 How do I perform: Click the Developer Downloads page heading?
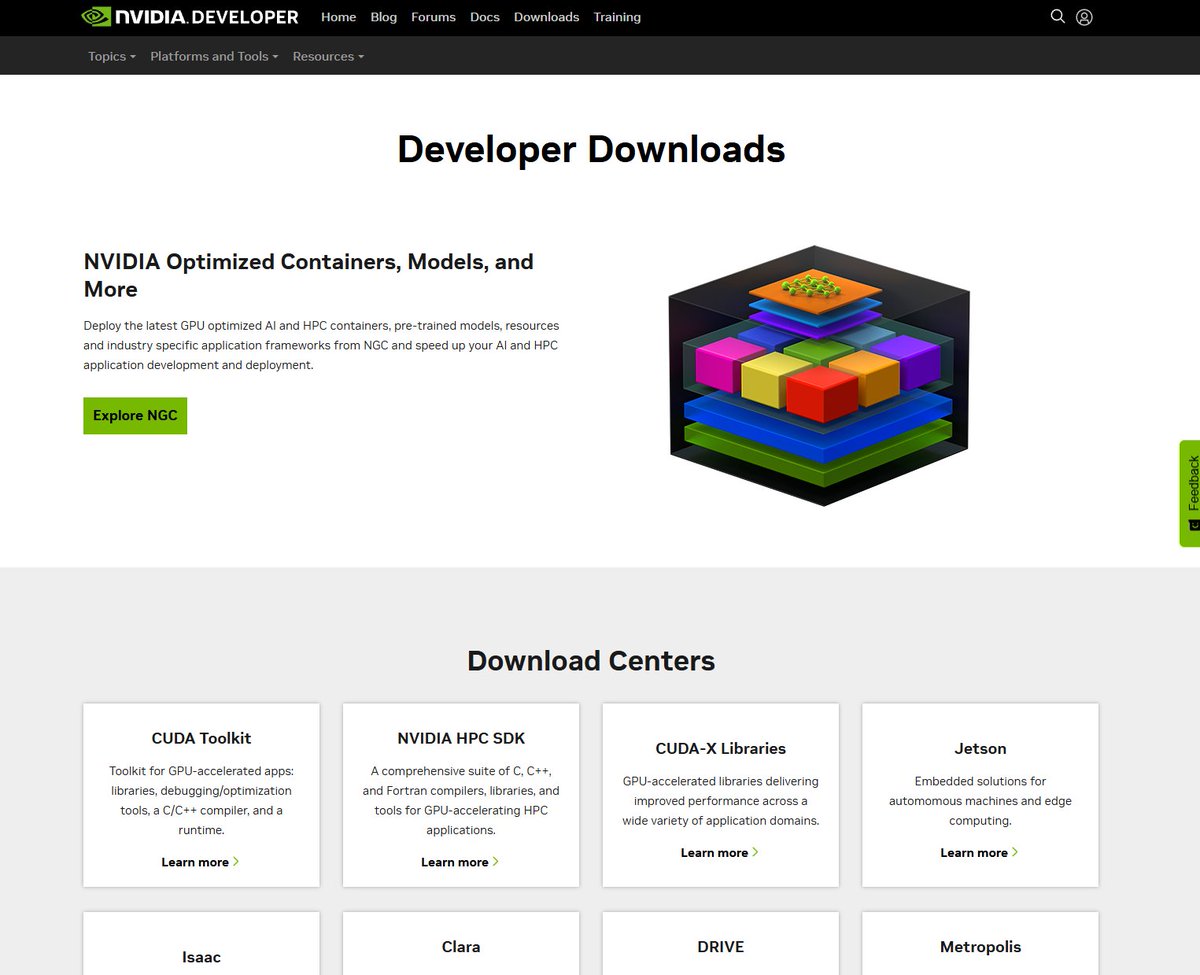591,149
